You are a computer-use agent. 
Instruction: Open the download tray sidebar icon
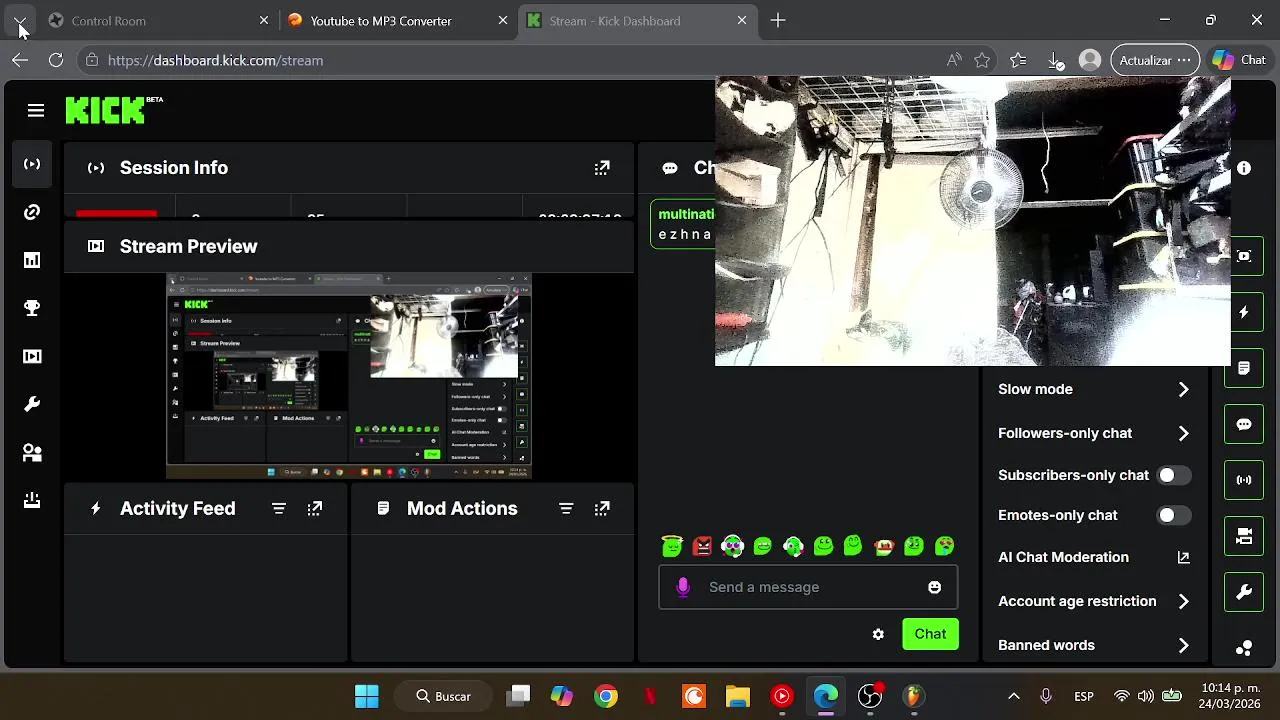(32, 500)
